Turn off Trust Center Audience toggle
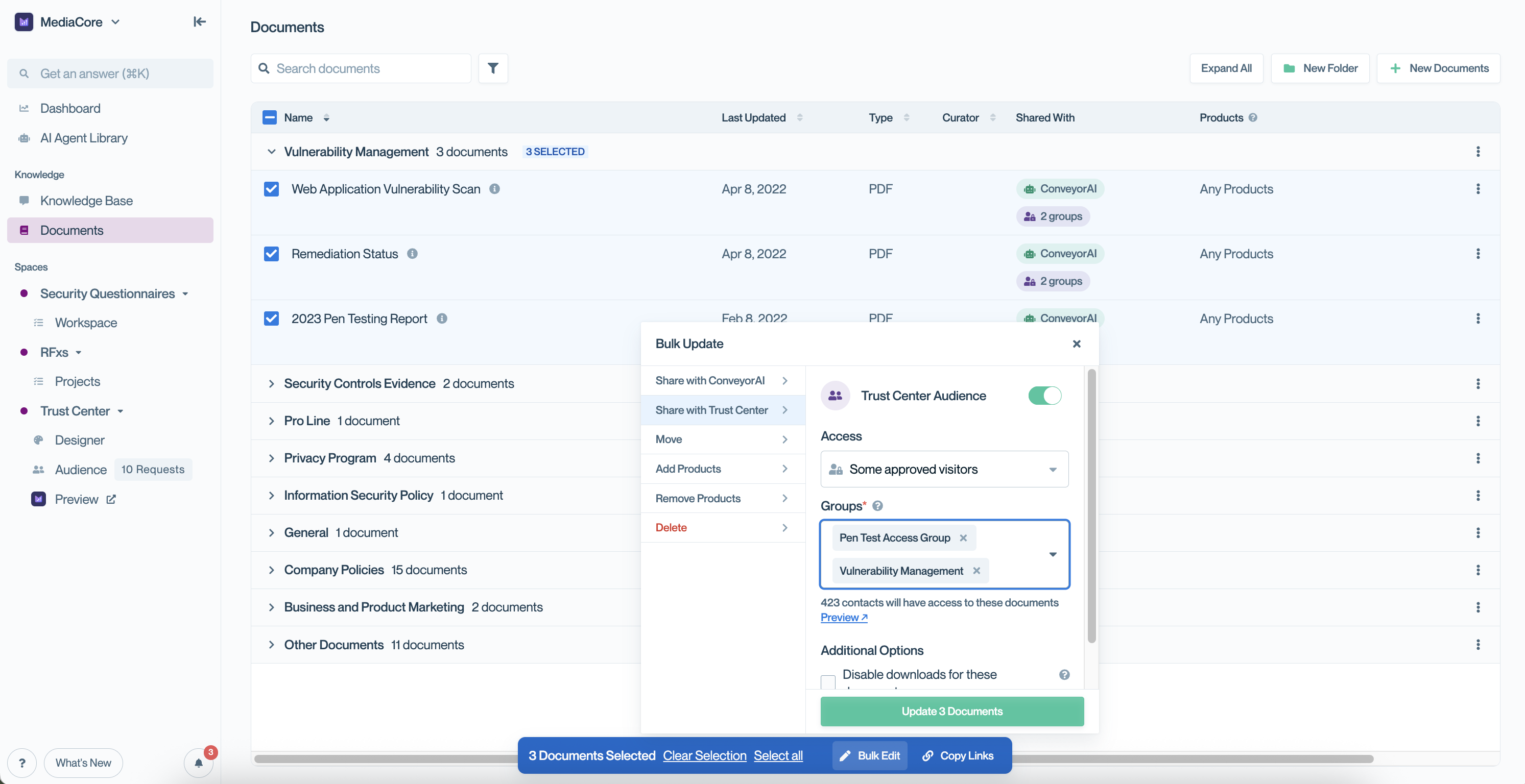The image size is (1525, 784). (1044, 396)
